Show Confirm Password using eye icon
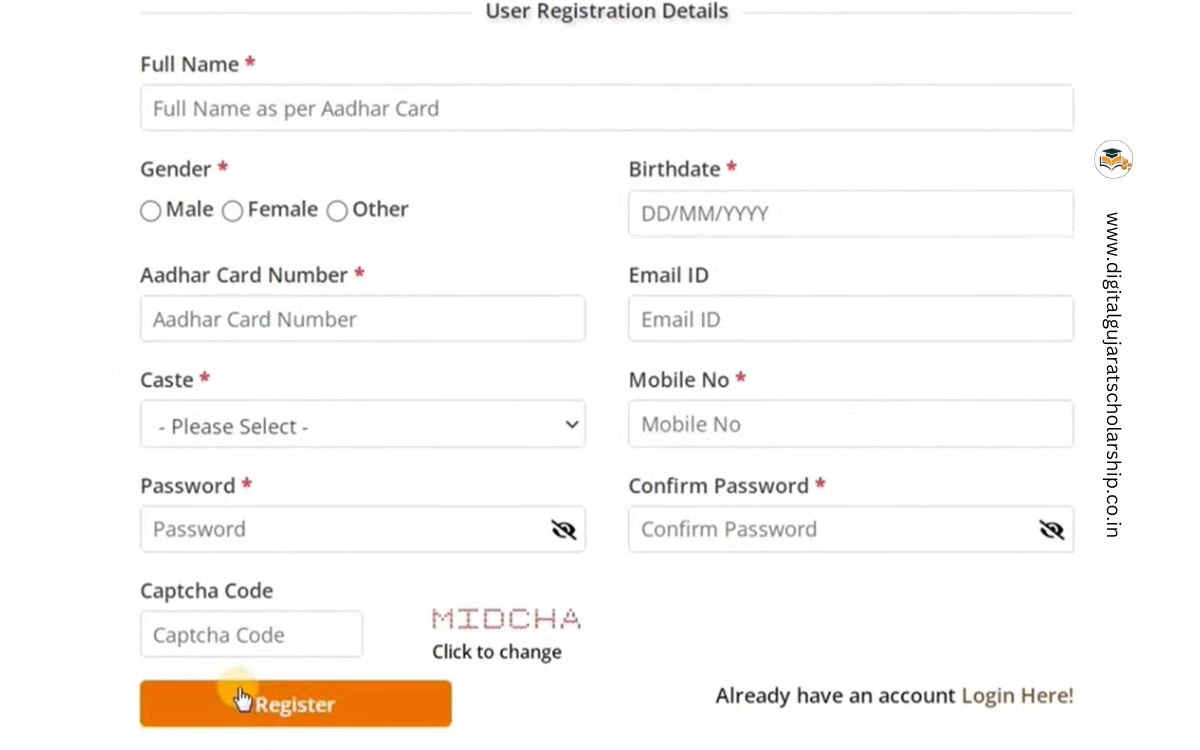1200x750 pixels. [1051, 530]
